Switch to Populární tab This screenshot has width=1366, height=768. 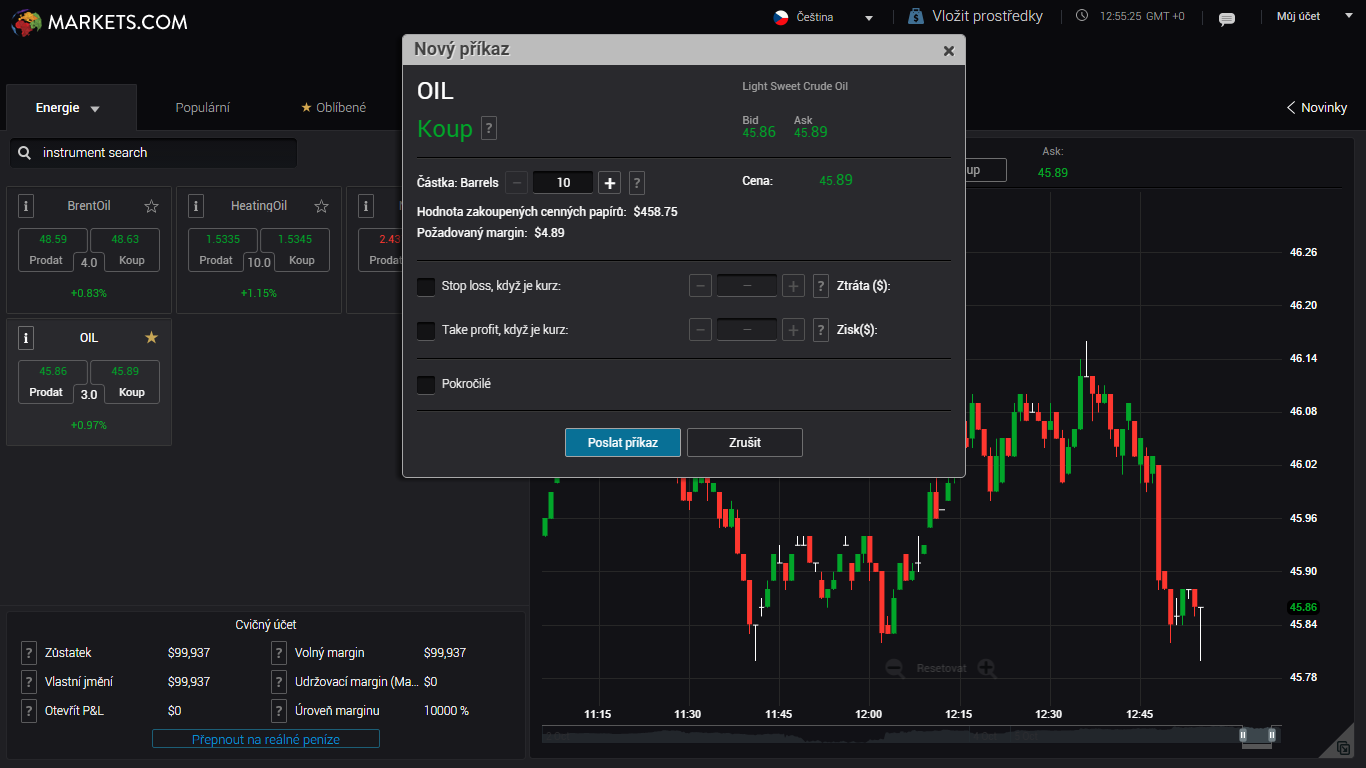203,108
